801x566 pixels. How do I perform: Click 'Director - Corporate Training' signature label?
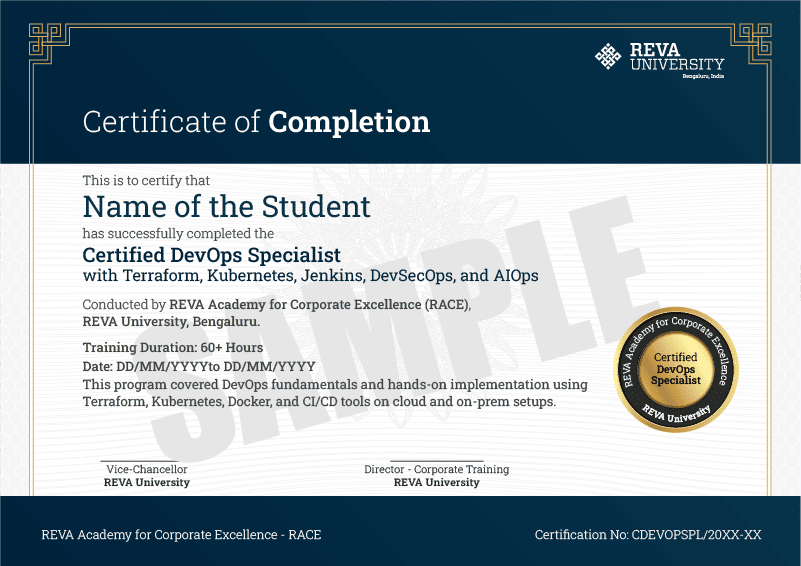coord(437,469)
